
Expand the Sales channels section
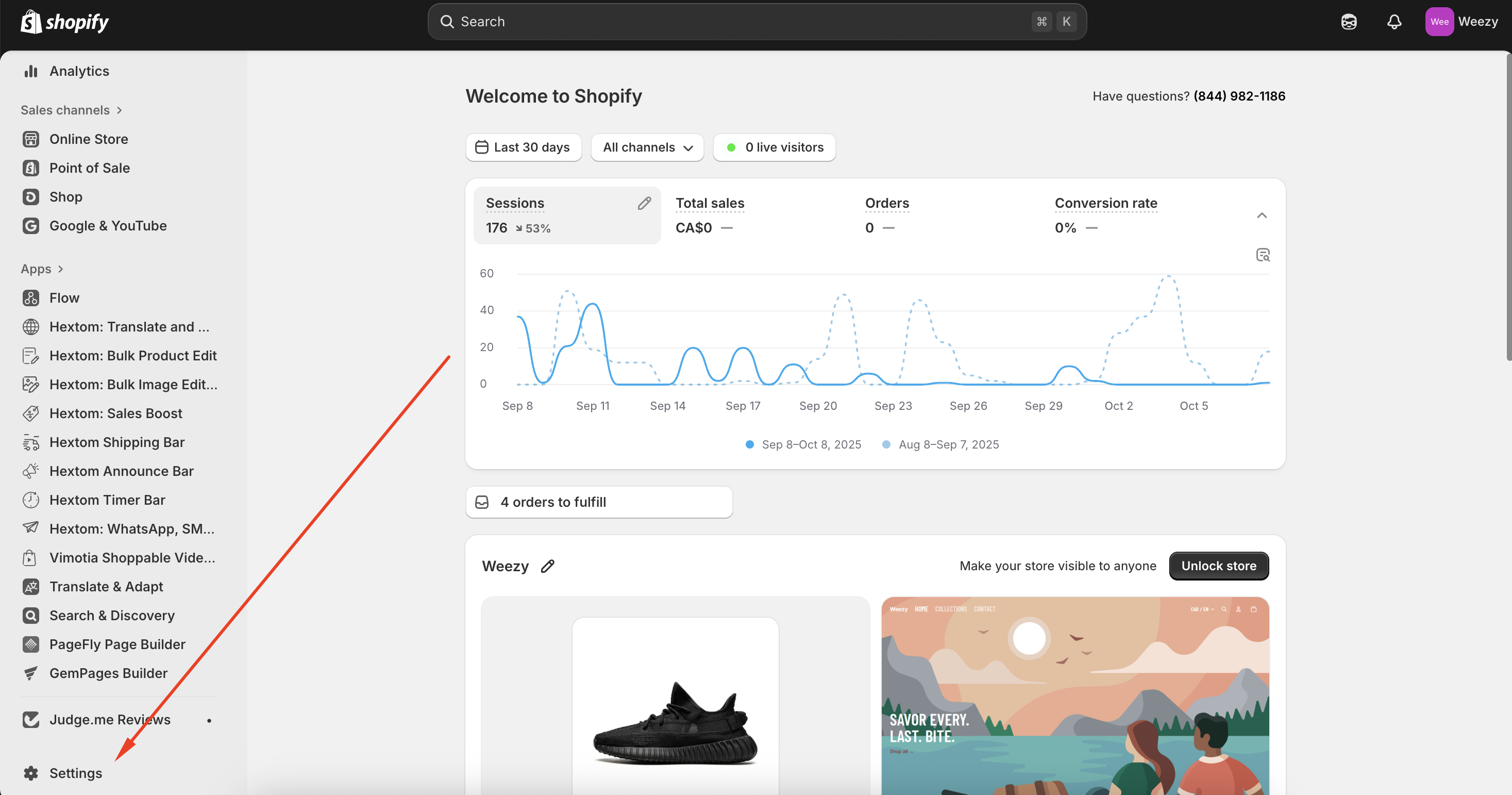(72, 110)
